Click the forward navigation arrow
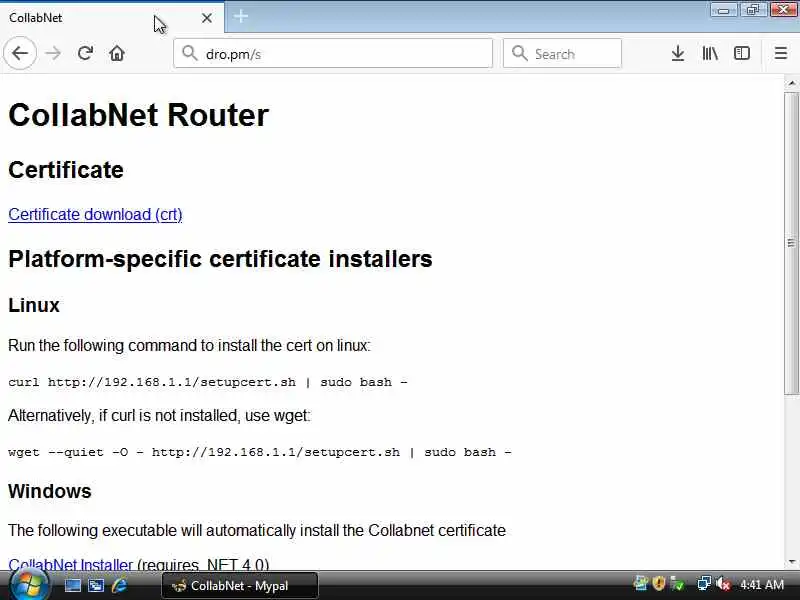The width and height of the screenshot is (800, 600). 53,53
